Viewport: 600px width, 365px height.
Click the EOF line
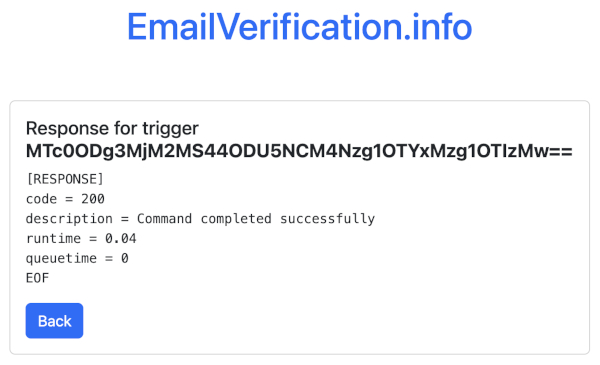coord(38,278)
